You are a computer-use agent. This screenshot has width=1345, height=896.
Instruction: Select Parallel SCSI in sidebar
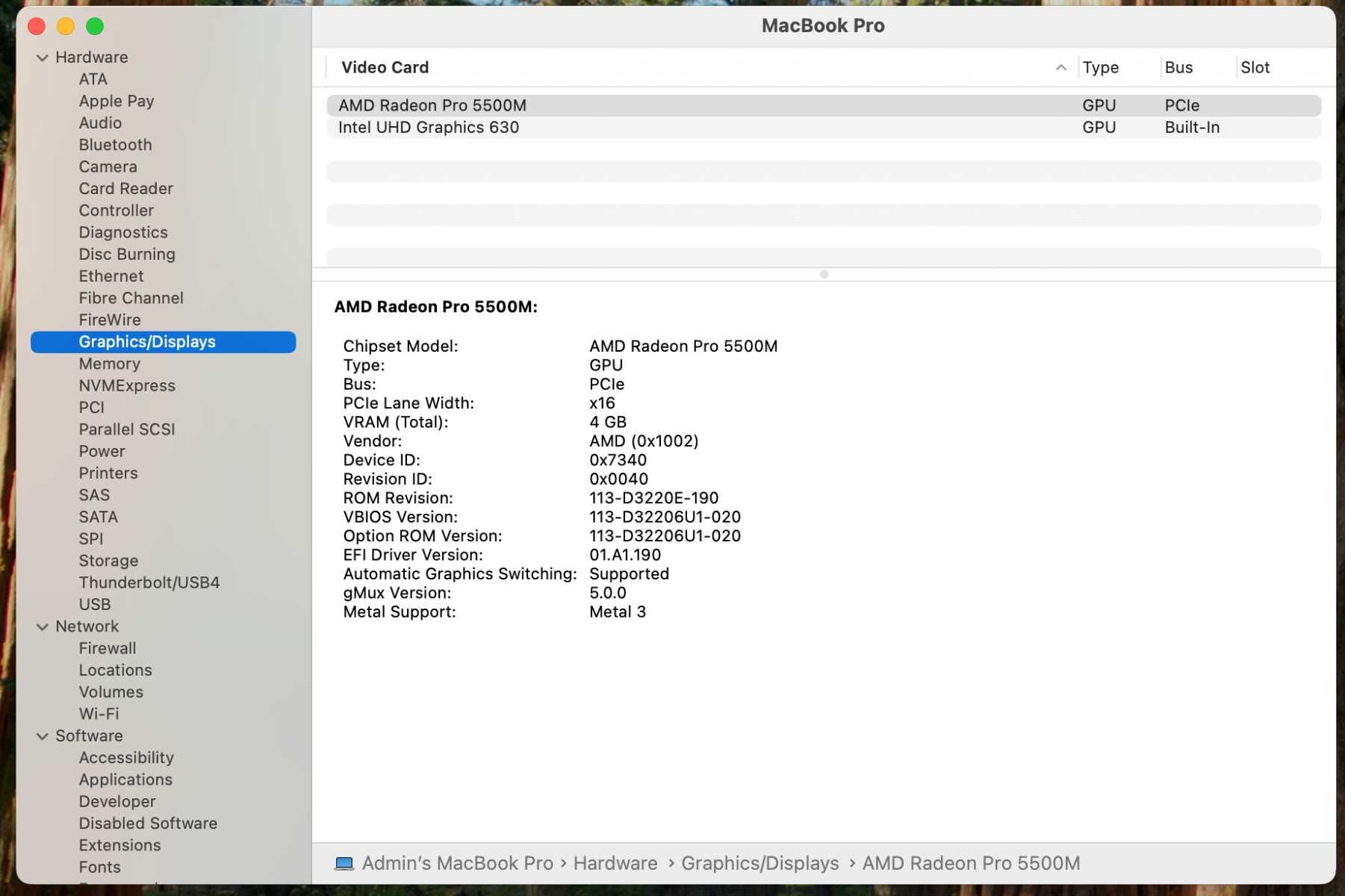click(x=127, y=429)
